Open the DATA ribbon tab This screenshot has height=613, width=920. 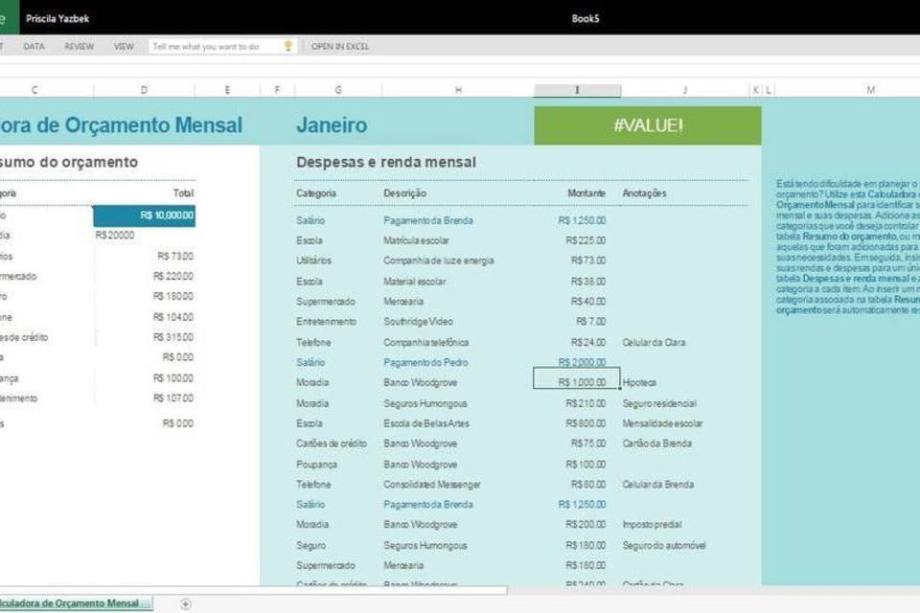[x=34, y=46]
